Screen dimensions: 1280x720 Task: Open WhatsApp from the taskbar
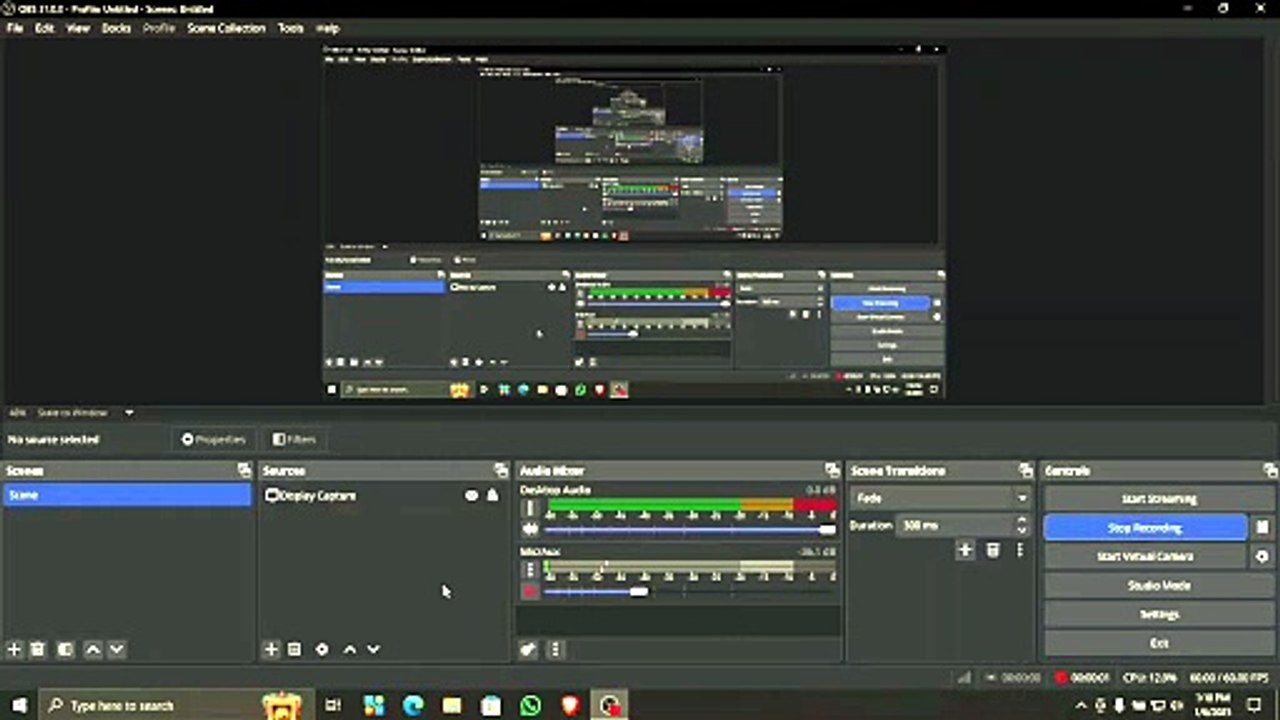click(530, 705)
